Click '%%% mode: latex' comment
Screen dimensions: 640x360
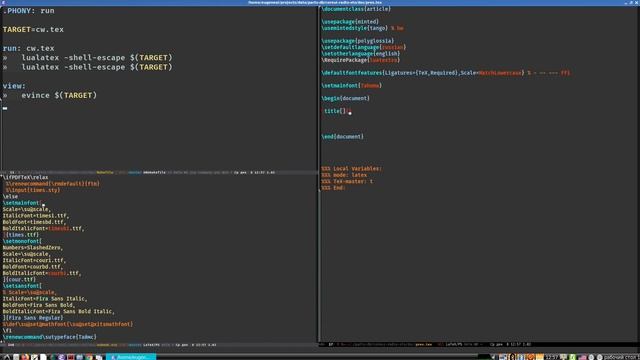pos(344,175)
